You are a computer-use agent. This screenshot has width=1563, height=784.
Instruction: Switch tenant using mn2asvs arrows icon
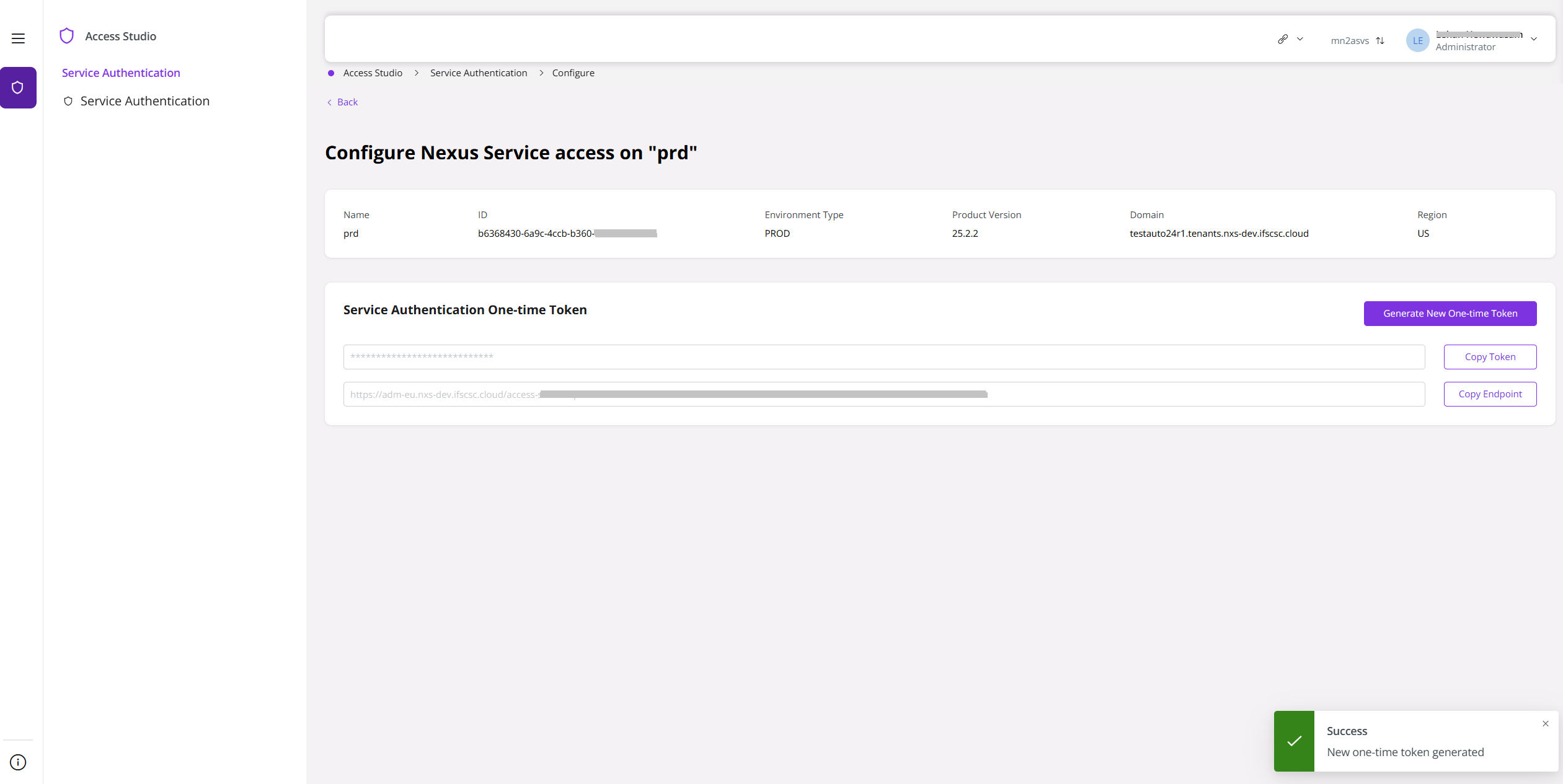pos(1380,40)
